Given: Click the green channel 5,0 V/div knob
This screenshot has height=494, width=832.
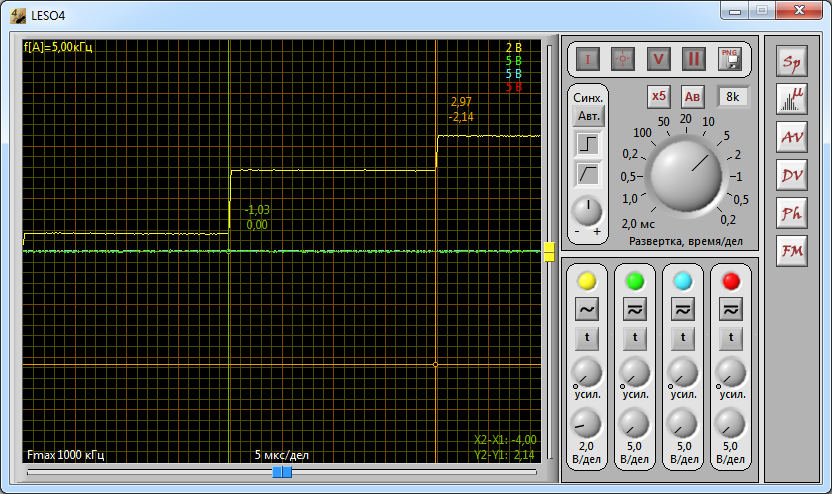Looking at the screenshot, I should coord(634,424).
